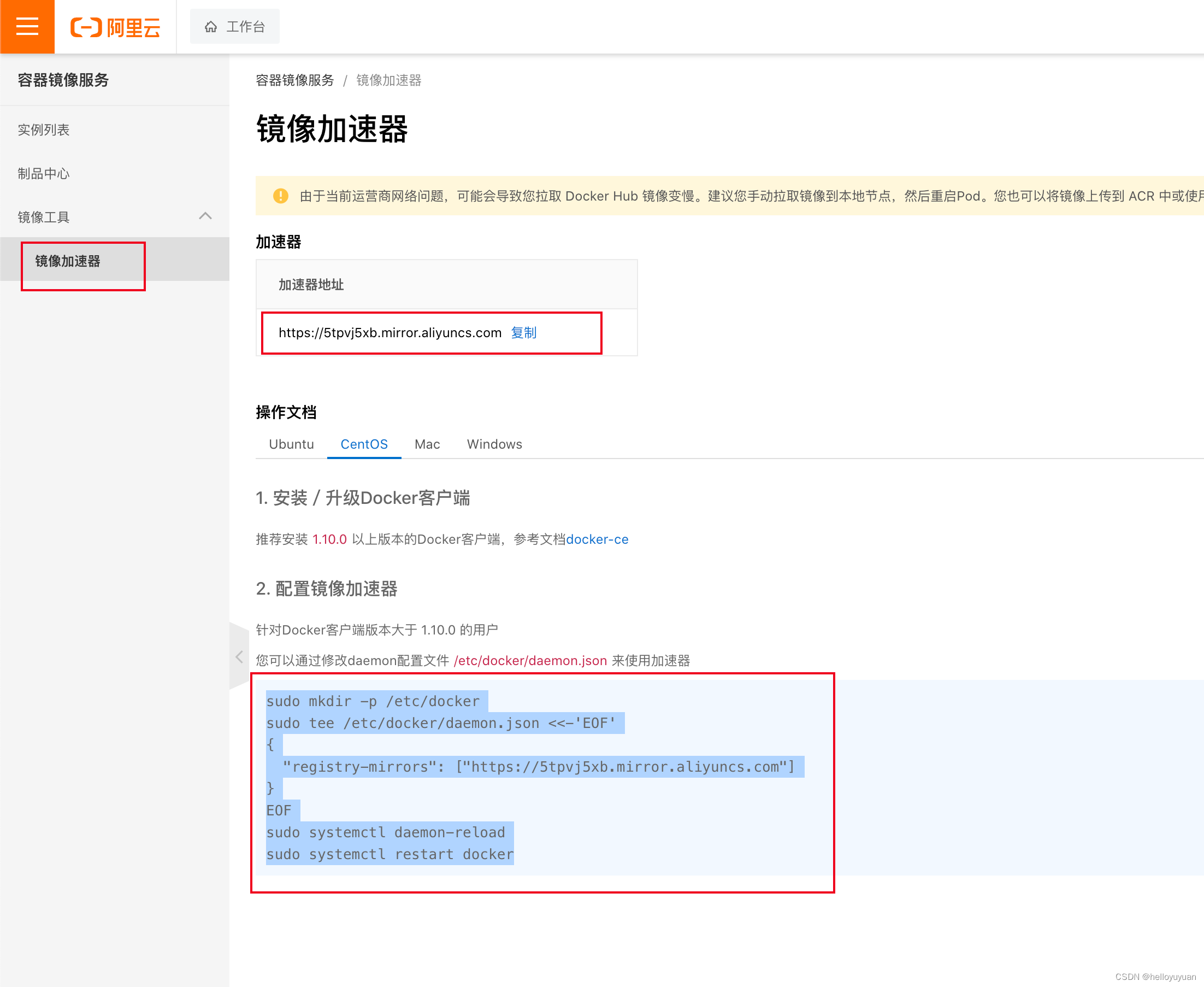Screen dimensions: 1204x987
Task: Click the home icon beside 工作台
Action: tap(211, 27)
